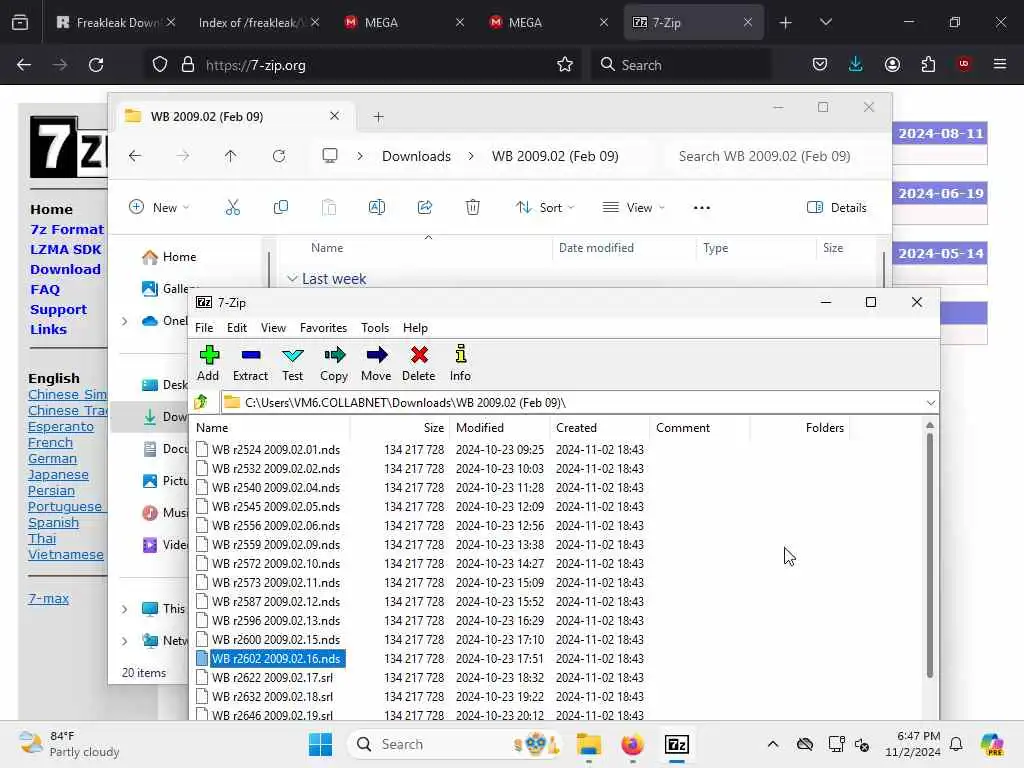This screenshot has width=1024, height=768.
Task: Sort 7-Zip list by Modified column
Action: [500, 428]
